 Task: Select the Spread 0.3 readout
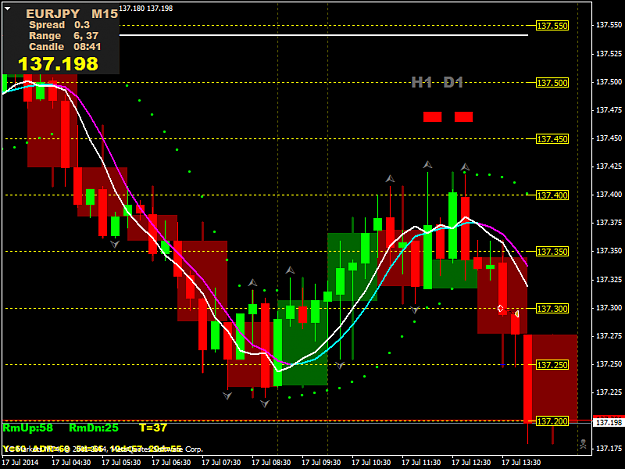point(59,25)
